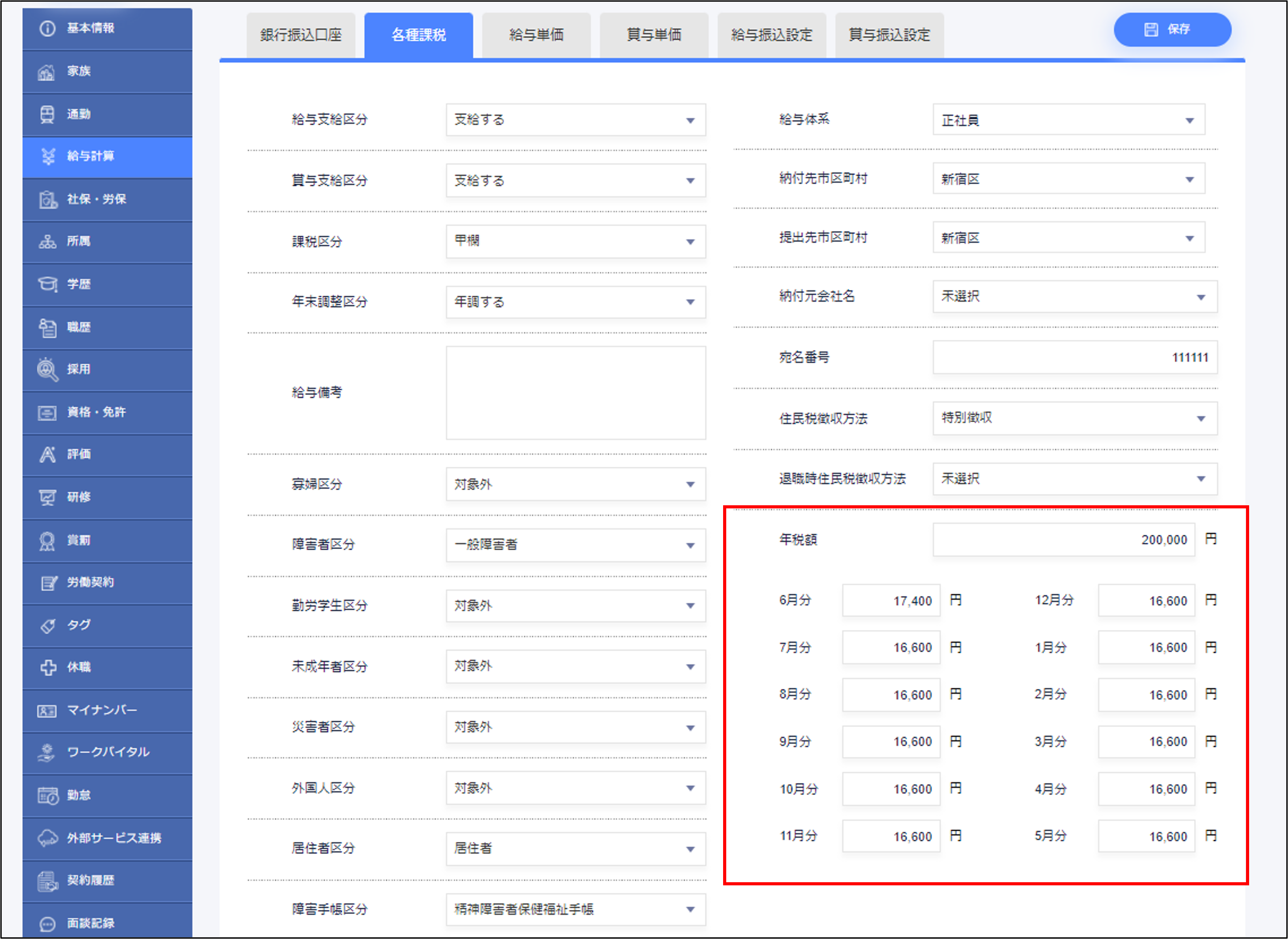Click the 外部サービス連携 cloud icon
This screenshot has height=939, width=1288.
point(48,838)
